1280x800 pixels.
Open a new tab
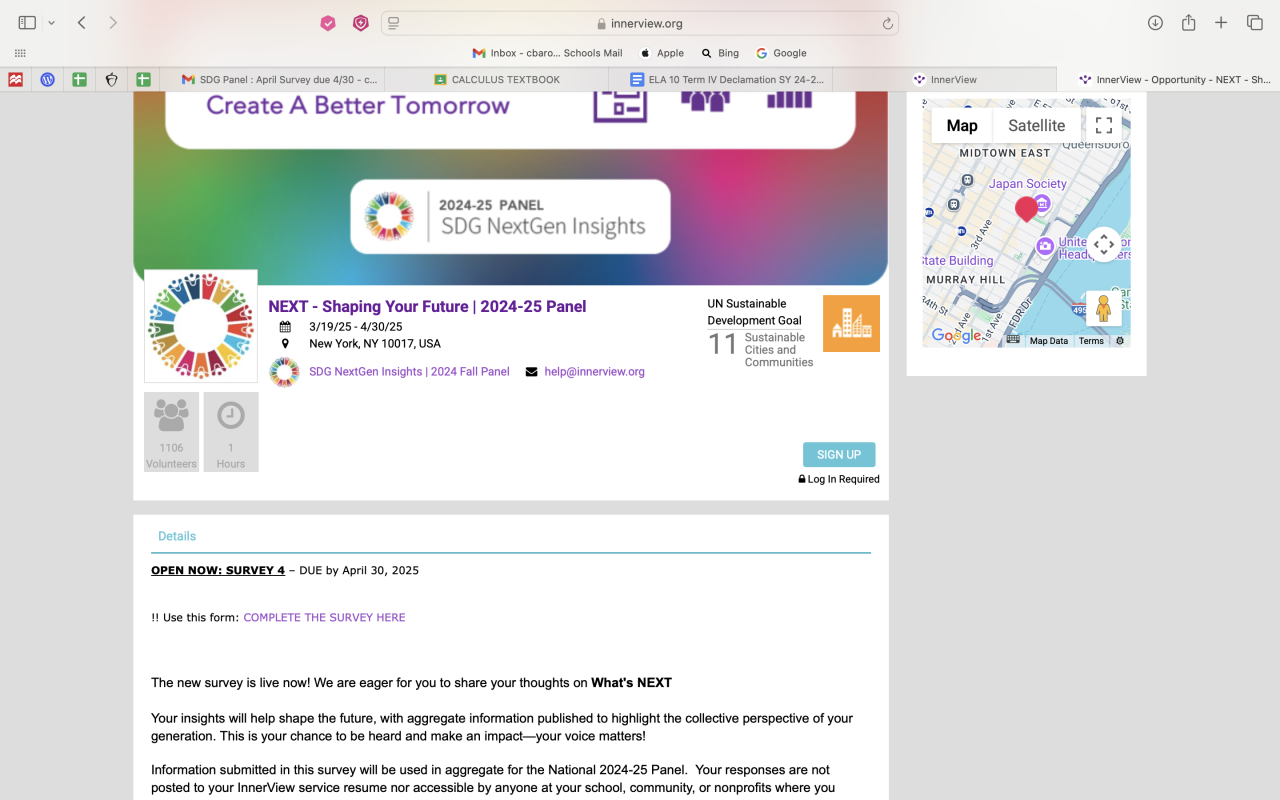(x=1221, y=23)
